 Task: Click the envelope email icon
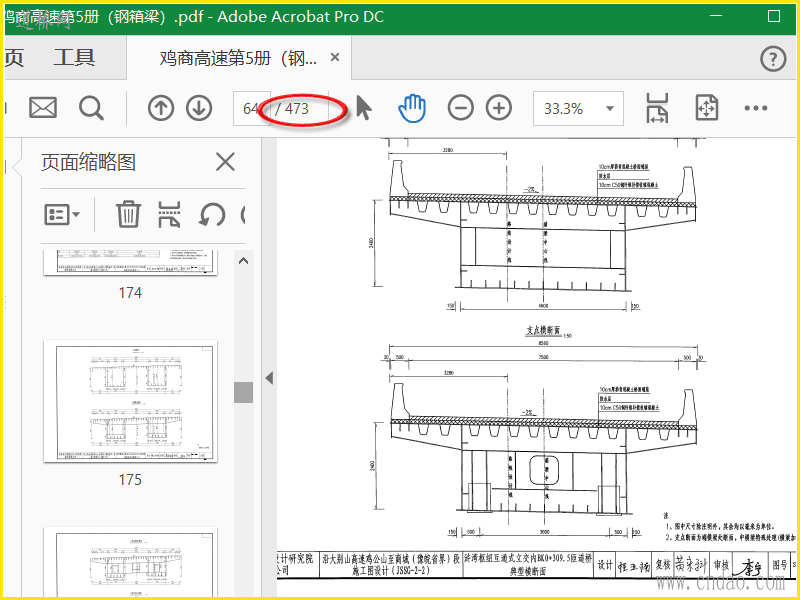(43, 108)
